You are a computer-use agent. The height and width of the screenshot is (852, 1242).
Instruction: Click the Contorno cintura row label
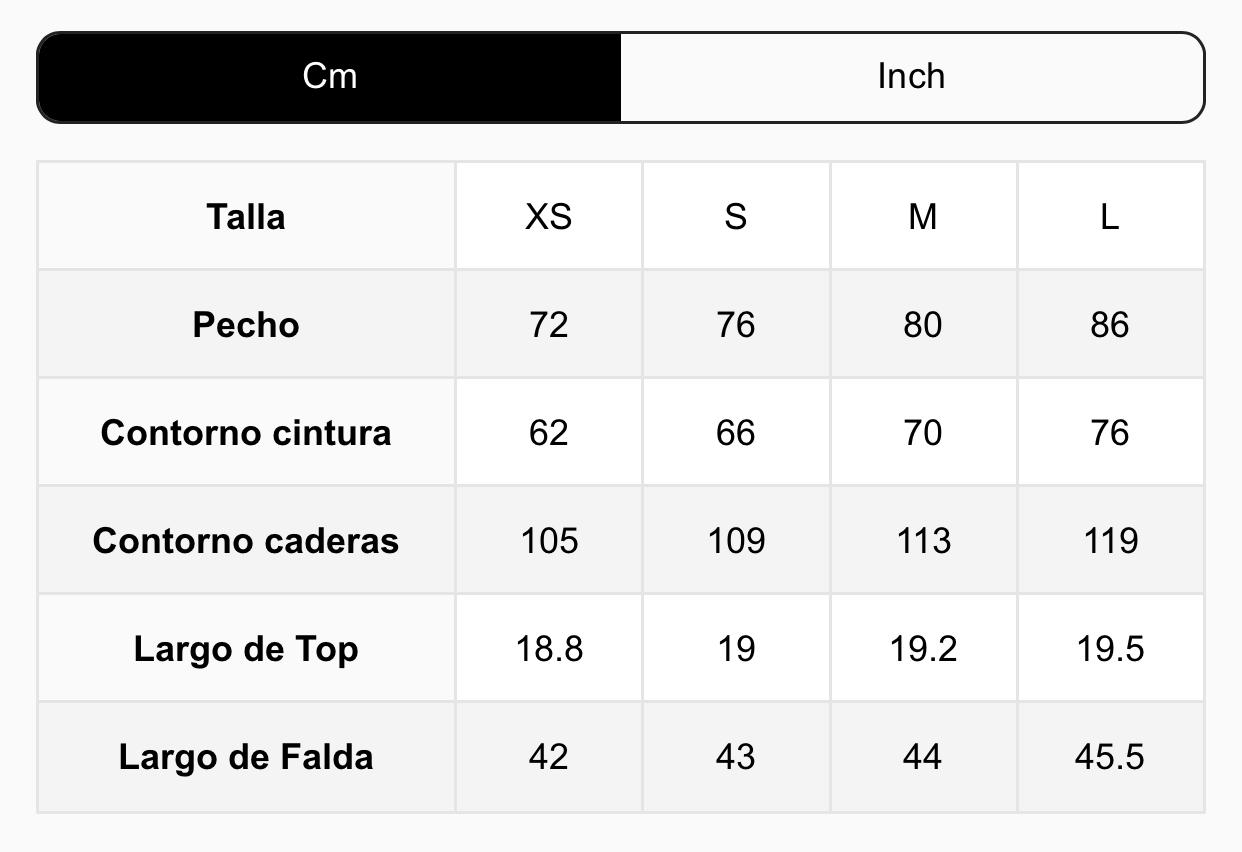pyautogui.click(x=246, y=433)
